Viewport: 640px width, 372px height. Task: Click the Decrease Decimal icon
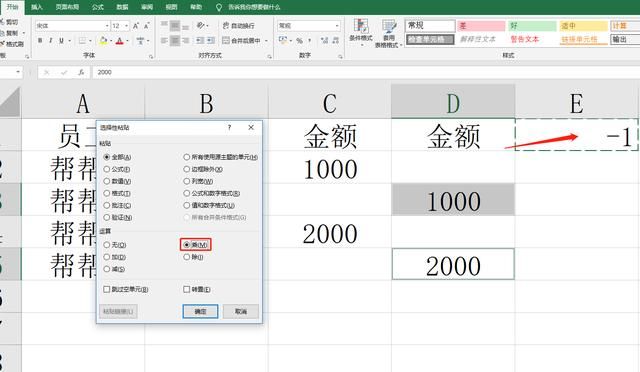(x=336, y=40)
